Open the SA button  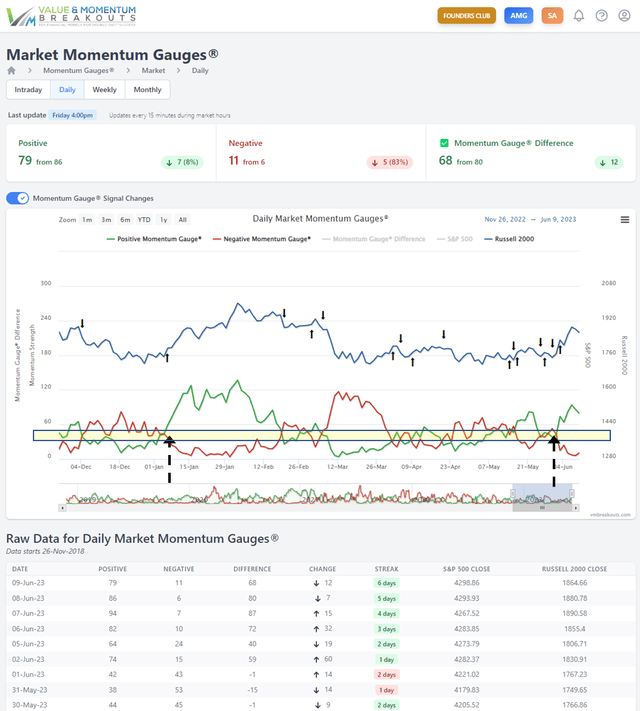[552, 16]
